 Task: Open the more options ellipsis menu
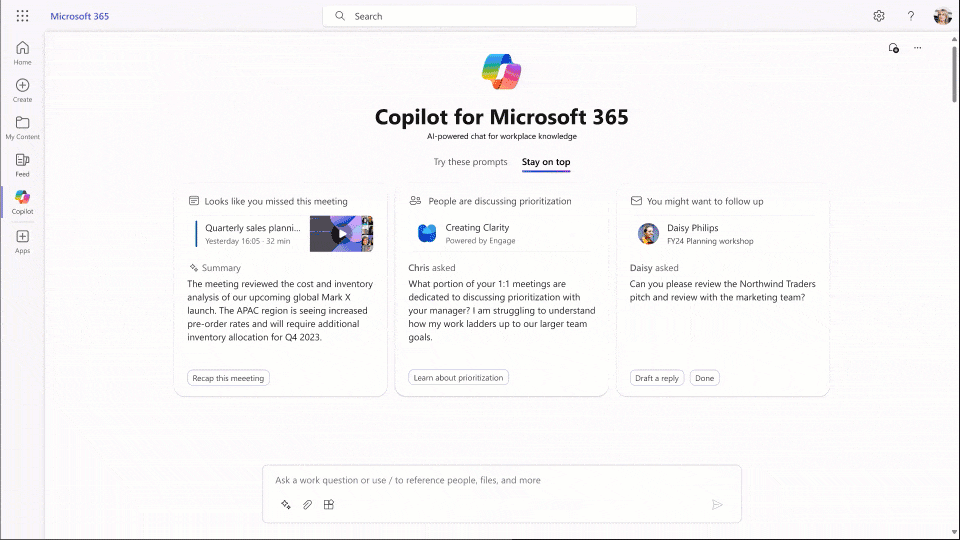[917, 48]
